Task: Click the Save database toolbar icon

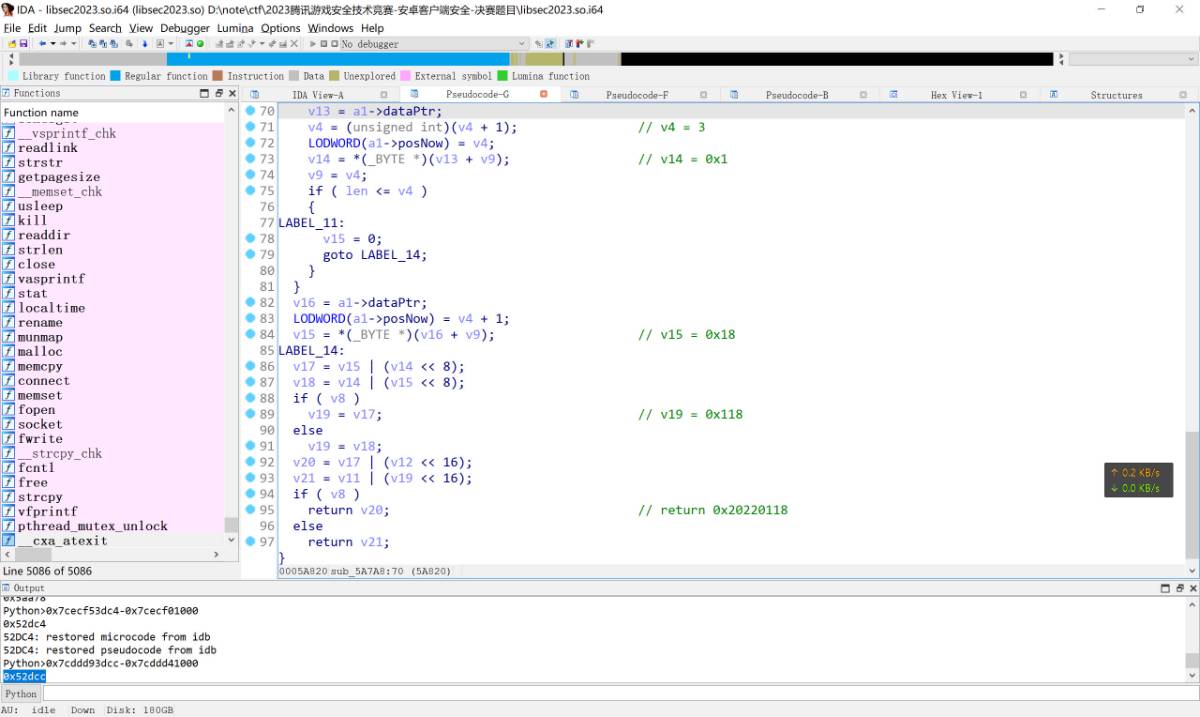Action: pyautogui.click(x=23, y=44)
